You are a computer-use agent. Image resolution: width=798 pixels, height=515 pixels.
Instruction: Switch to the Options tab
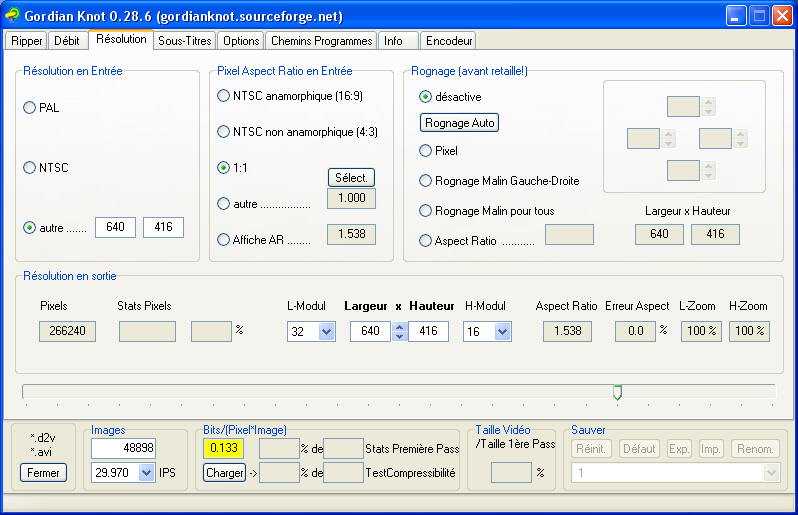click(x=241, y=41)
